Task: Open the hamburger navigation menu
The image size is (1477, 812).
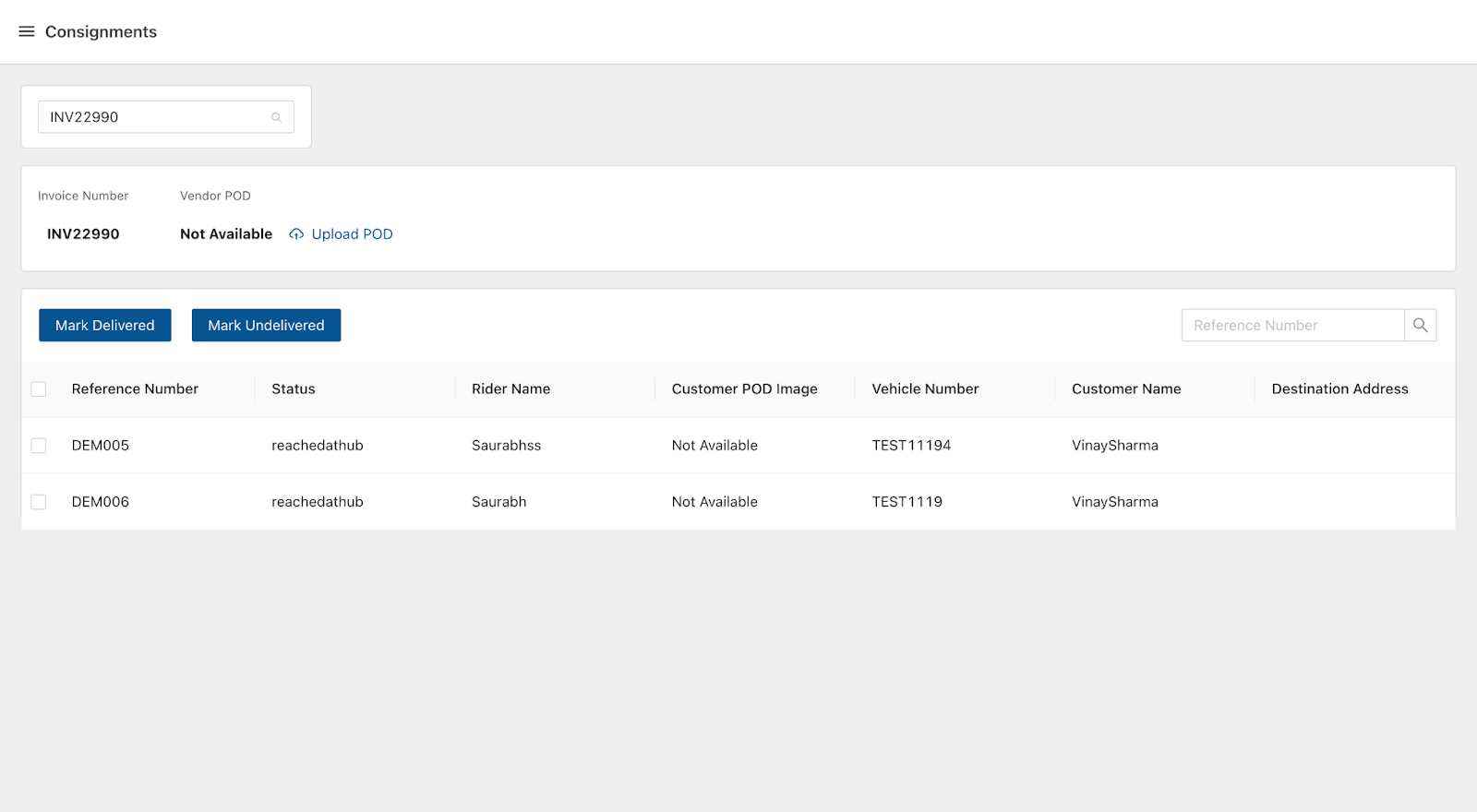Action: (27, 31)
